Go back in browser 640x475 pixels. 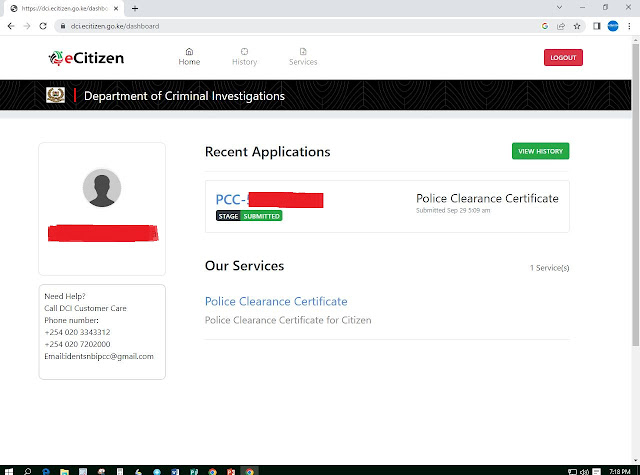[11, 26]
